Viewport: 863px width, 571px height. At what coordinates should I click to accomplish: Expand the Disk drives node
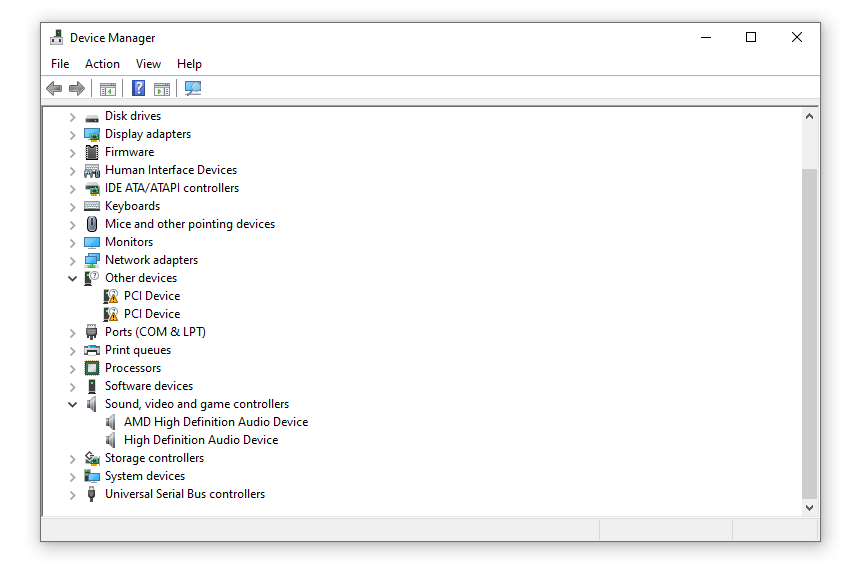pos(73,117)
